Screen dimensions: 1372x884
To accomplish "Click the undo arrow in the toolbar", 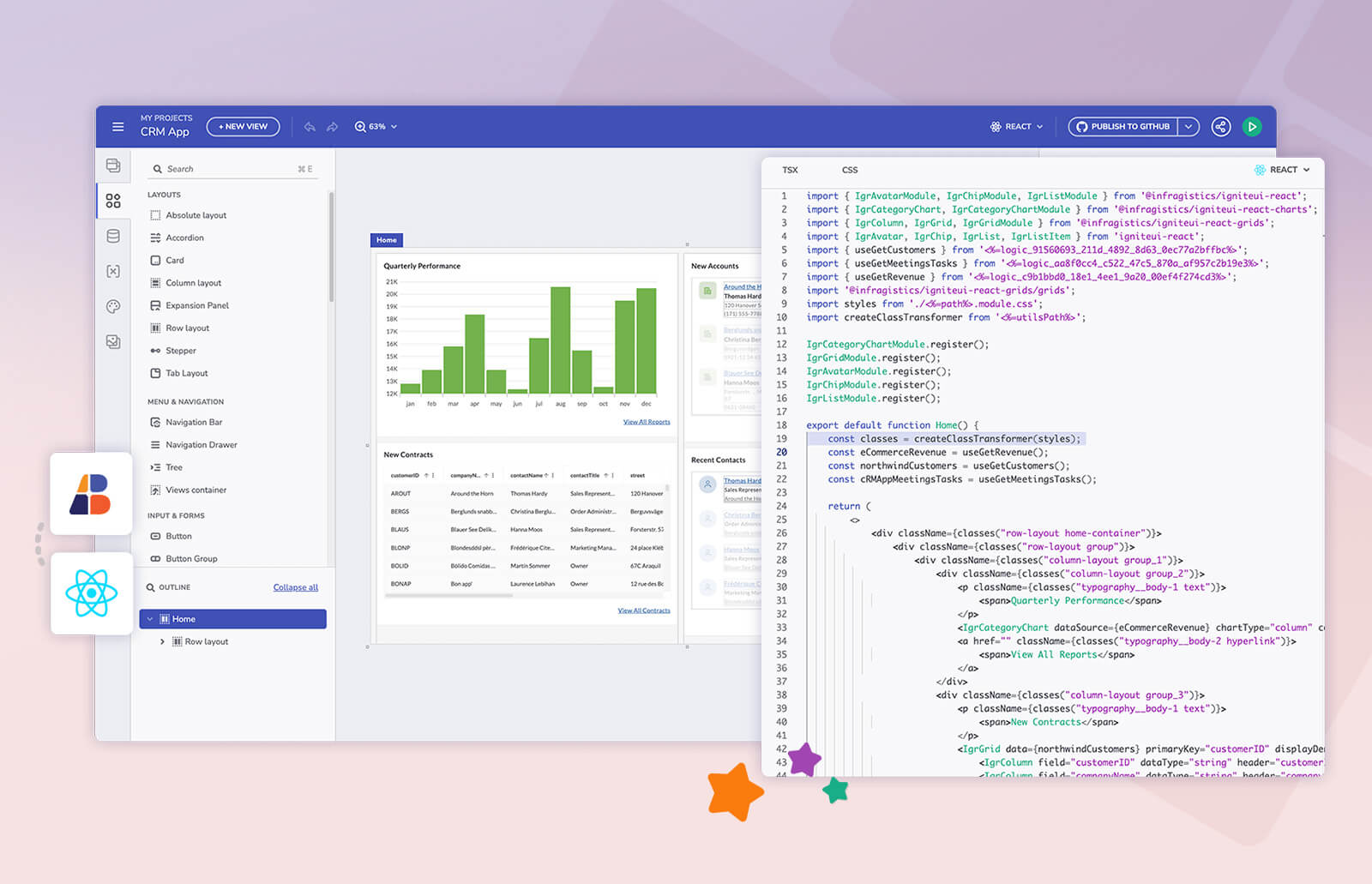I will tap(310, 126).
